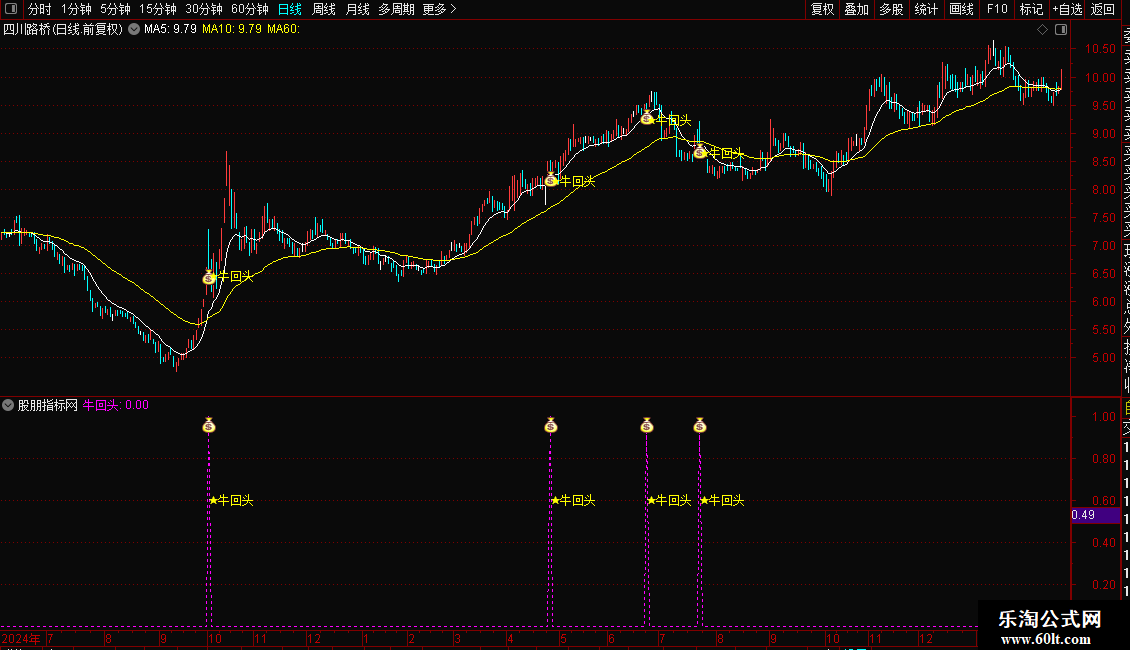Viewport: 1130px width, 650px height.
Task: Open indicator dropdown beside 股朋指标网
Action: coord(8,405)
